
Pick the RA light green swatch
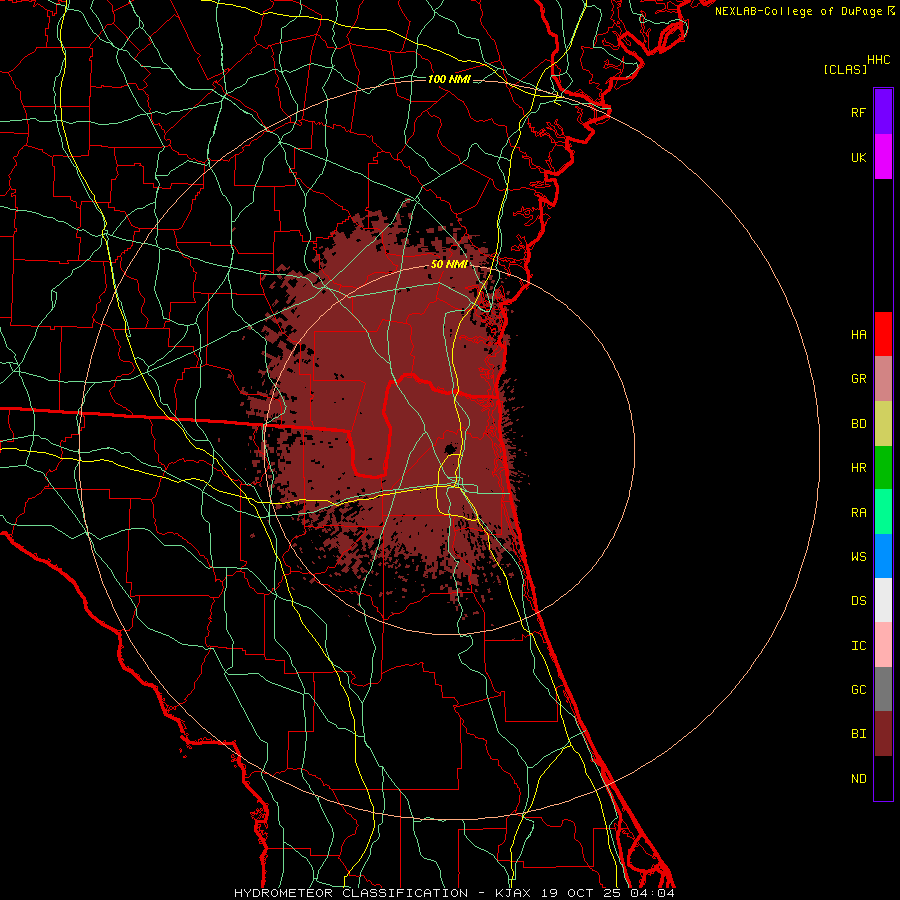(883, 512)
